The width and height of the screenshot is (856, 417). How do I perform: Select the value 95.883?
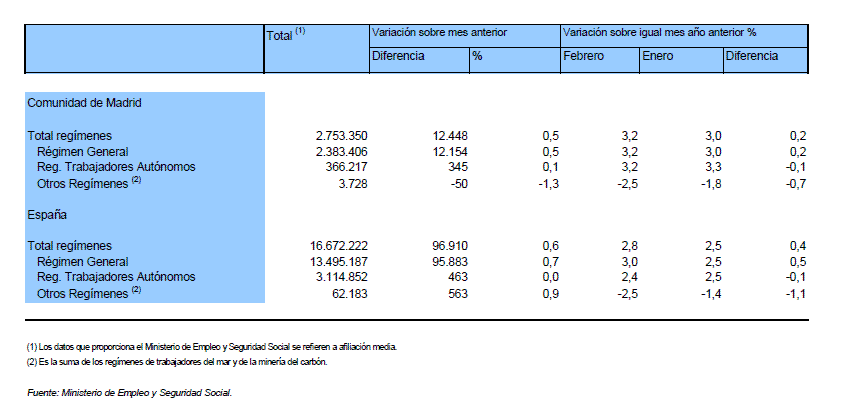[x=450, y=261]
